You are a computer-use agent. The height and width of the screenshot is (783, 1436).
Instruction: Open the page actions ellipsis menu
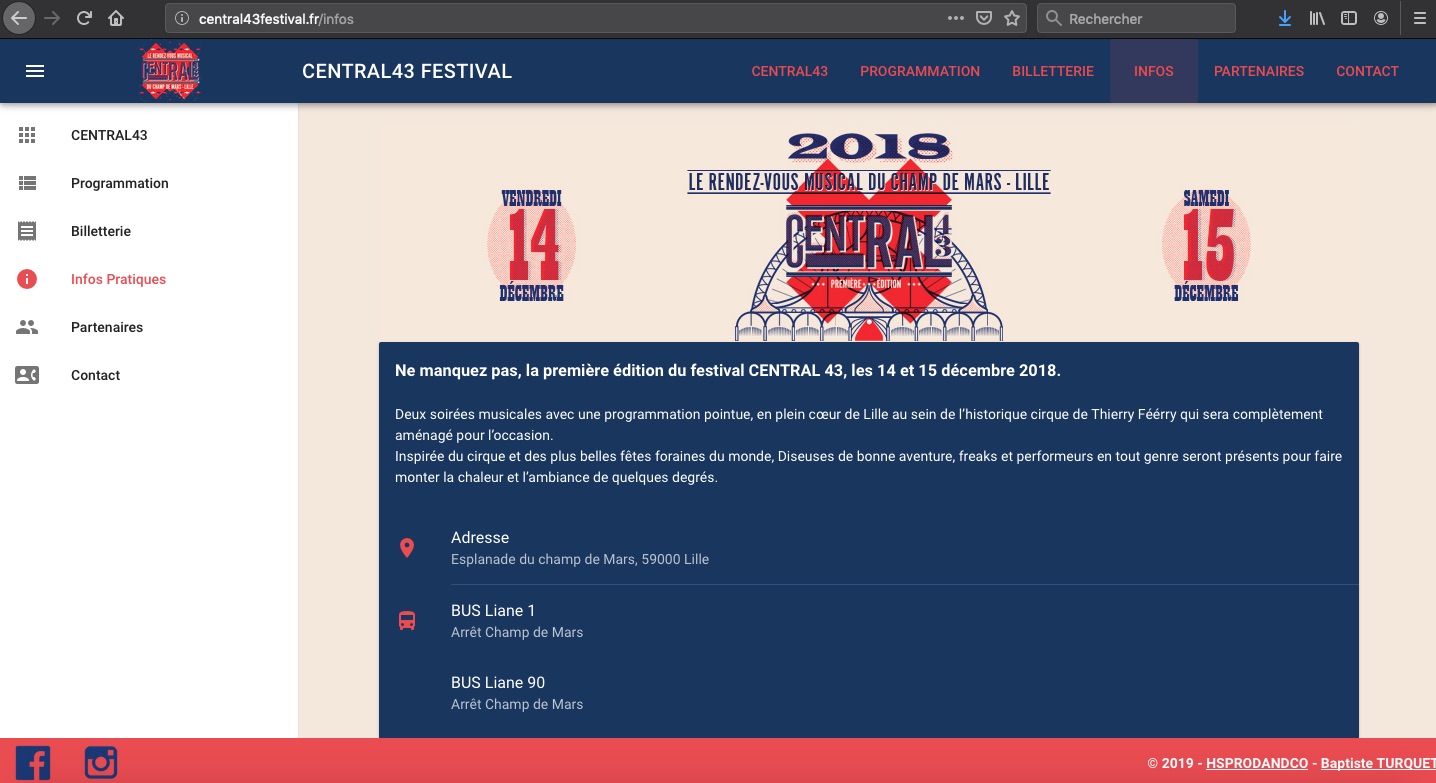coord(955,18)
